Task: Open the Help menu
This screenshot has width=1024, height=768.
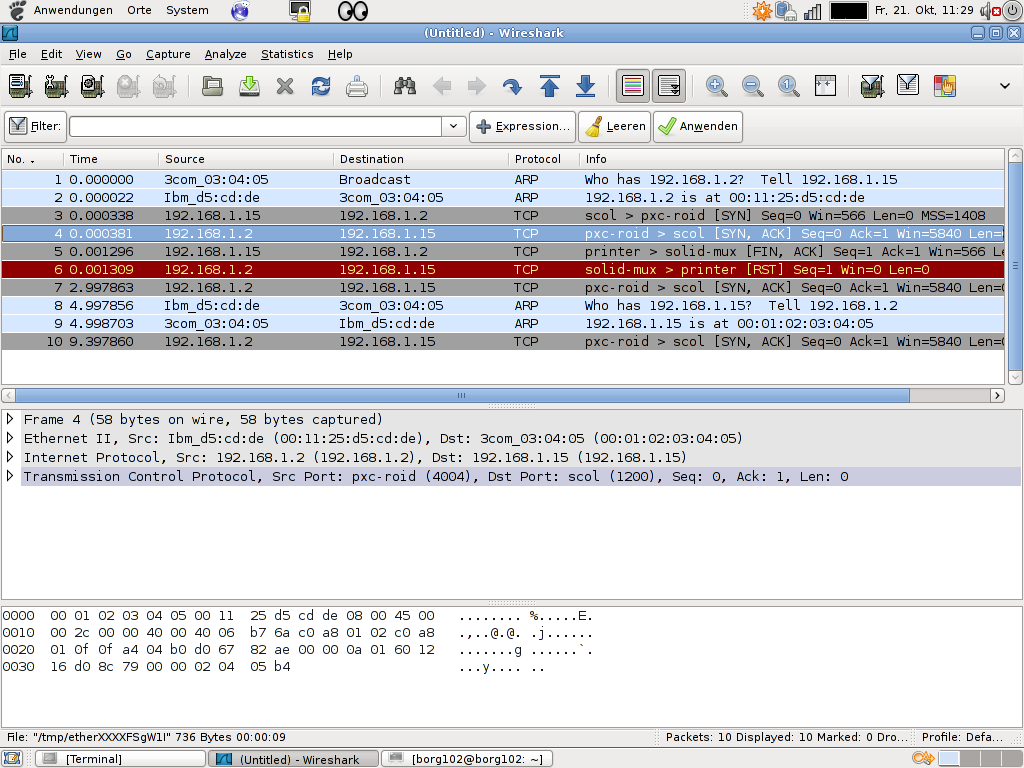Action: click(x=340, y=54)
